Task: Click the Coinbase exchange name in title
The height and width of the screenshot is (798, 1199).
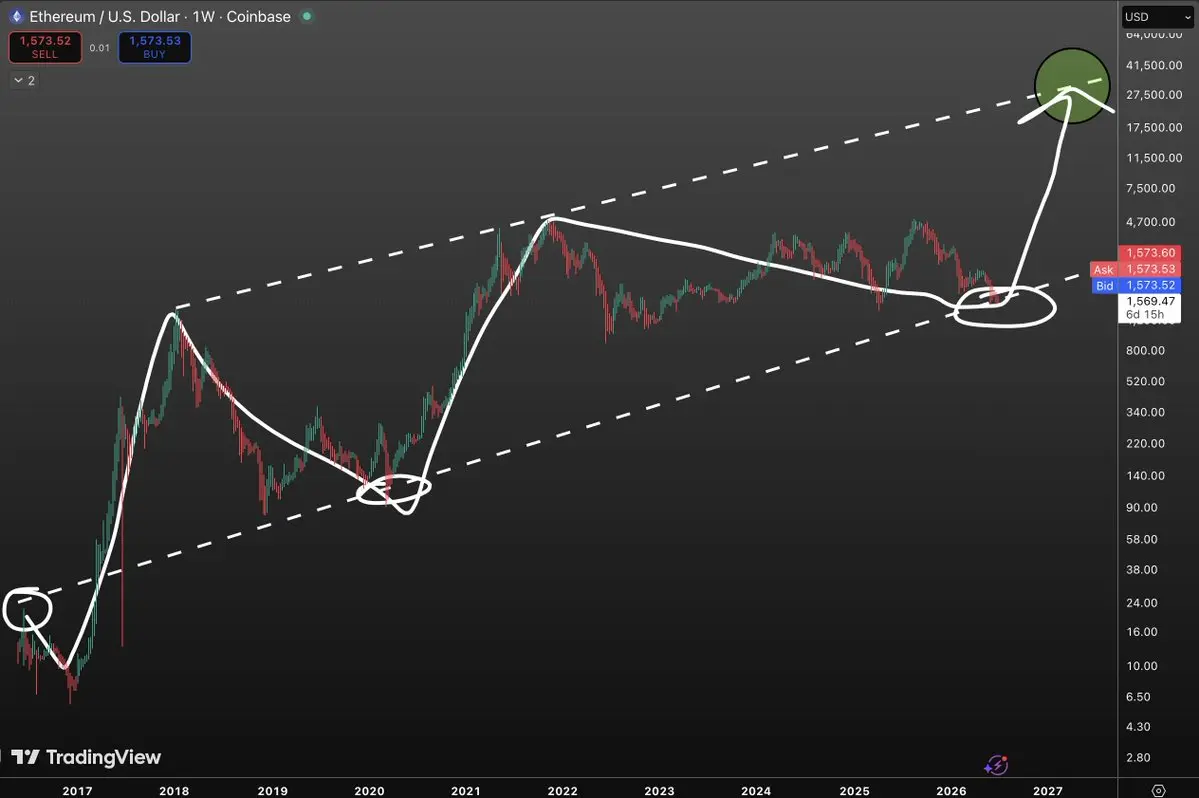Action: 258,16
